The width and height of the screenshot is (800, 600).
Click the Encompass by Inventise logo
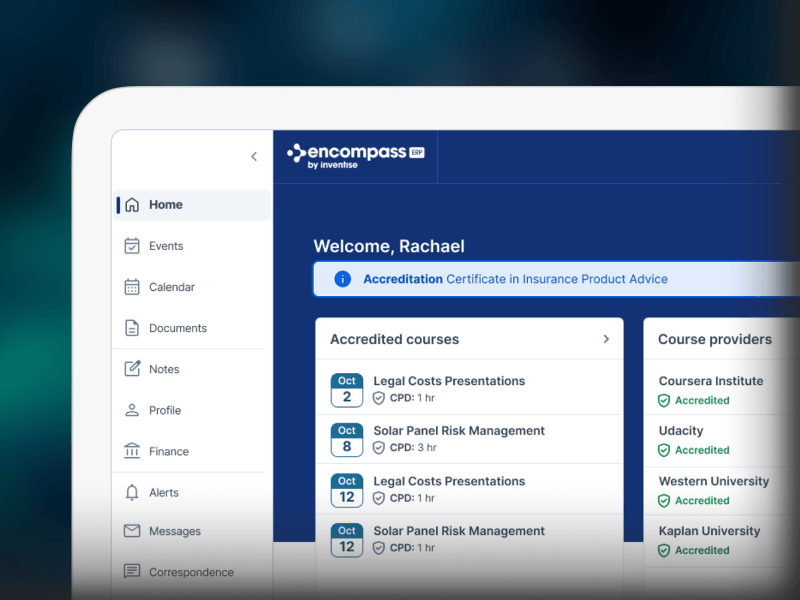point(355,155)
